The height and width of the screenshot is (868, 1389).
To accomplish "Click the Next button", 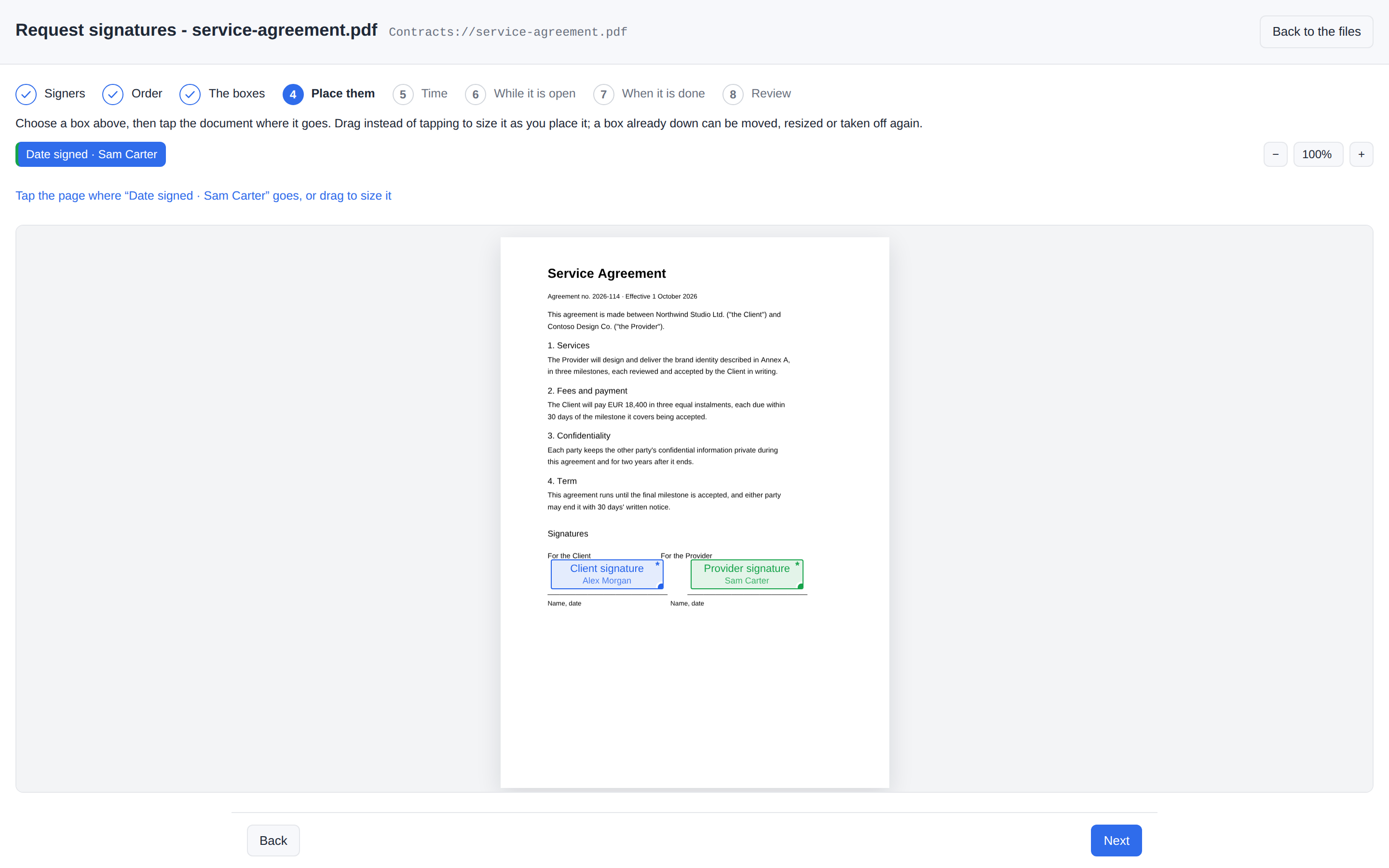I will 1116,841.
